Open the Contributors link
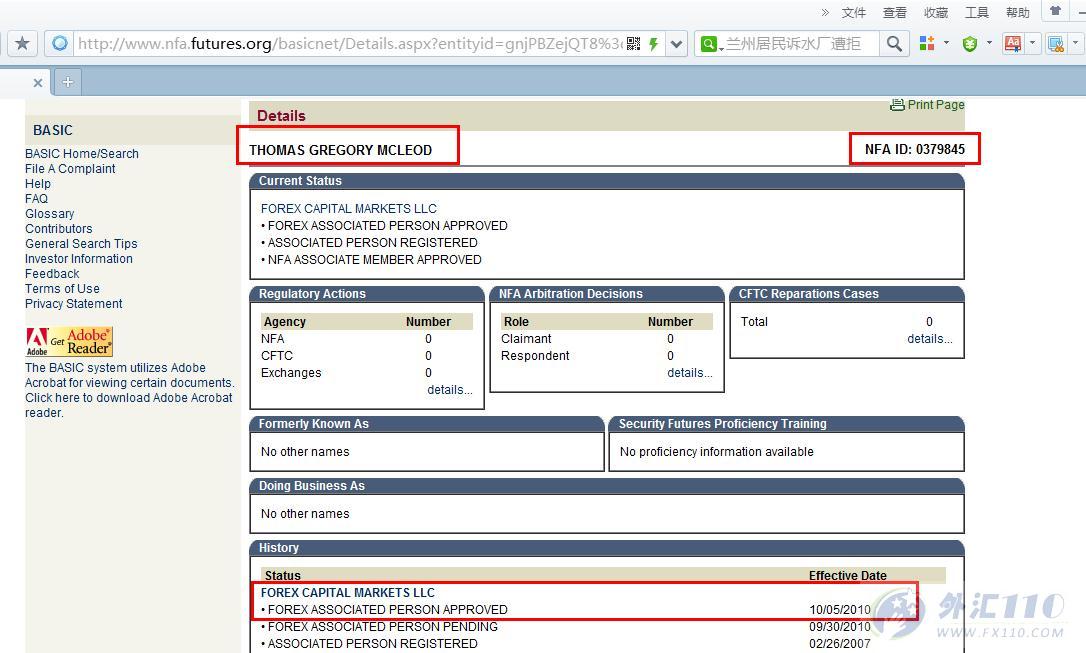The width and height of the screenshot is (1086, 653). click(x=58, y=229)
